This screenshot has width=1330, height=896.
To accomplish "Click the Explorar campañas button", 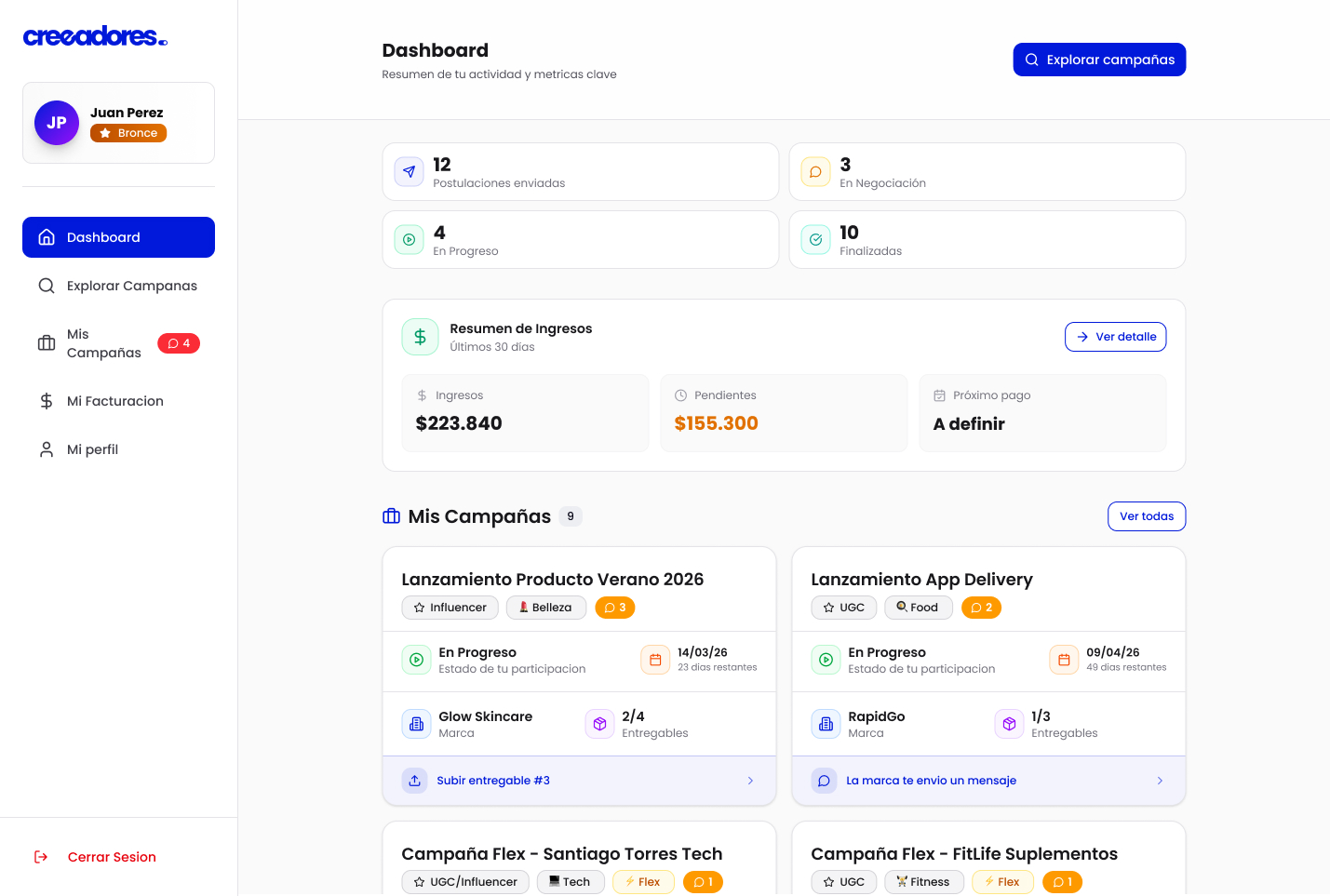I will pyautogui.click(x=1099, y=60).
